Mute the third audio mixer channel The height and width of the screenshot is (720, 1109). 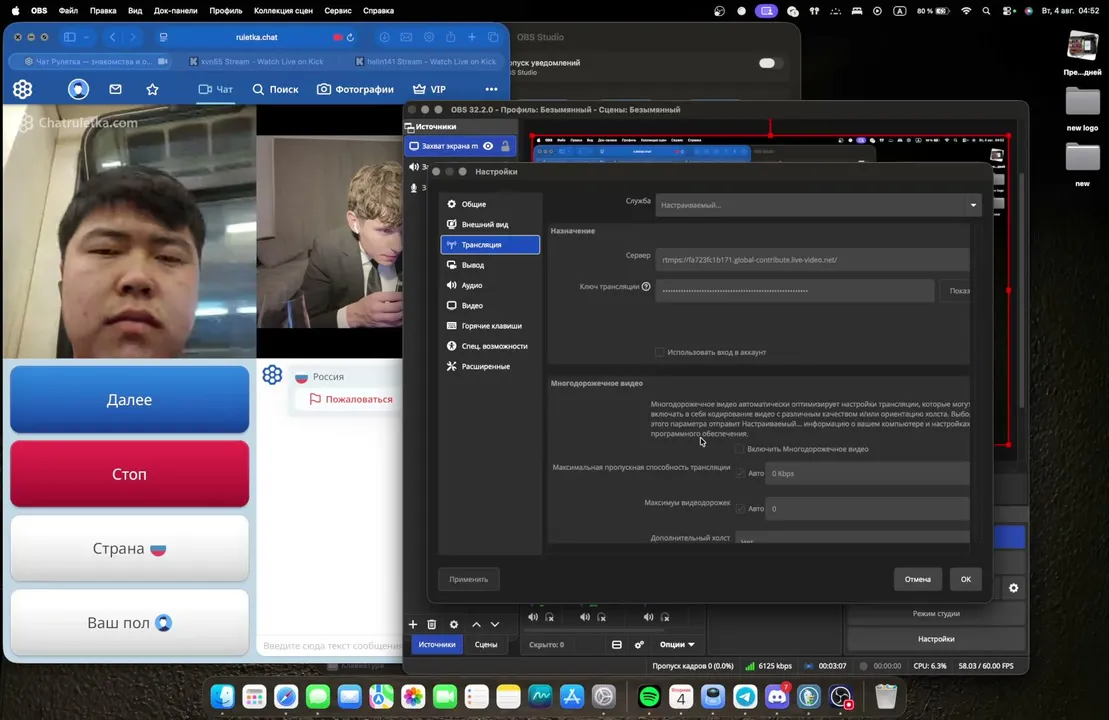pyautogui.click(x=649, y=617)
